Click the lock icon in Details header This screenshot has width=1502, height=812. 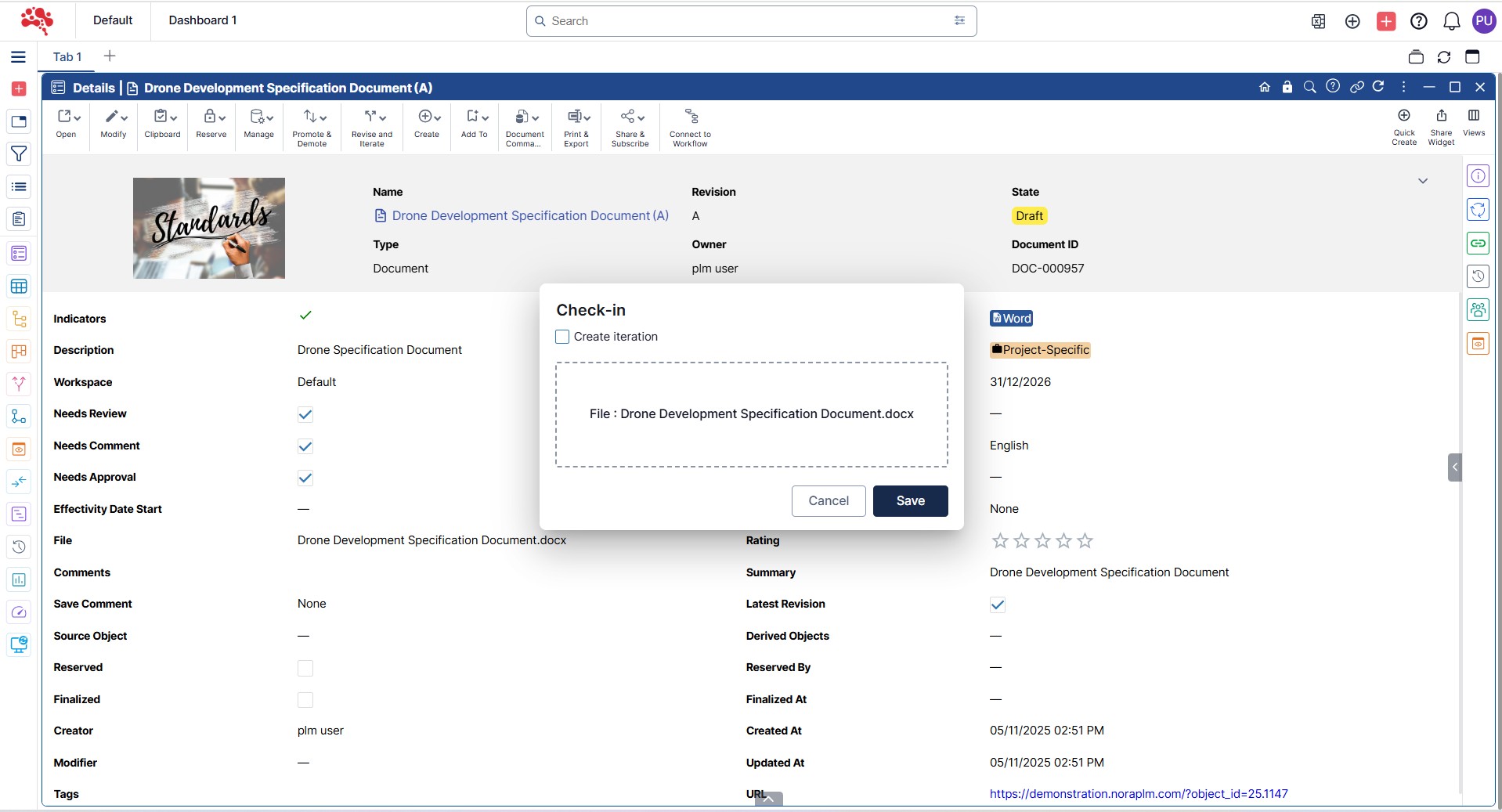(1287, 87)
